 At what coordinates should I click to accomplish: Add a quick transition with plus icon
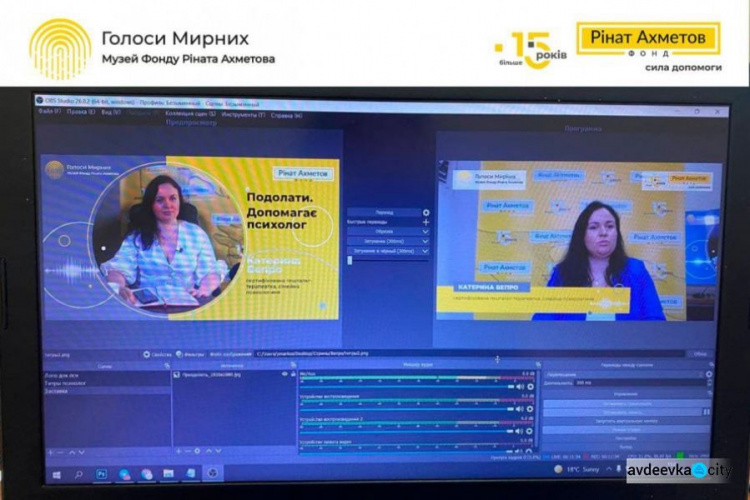(427, 222)
